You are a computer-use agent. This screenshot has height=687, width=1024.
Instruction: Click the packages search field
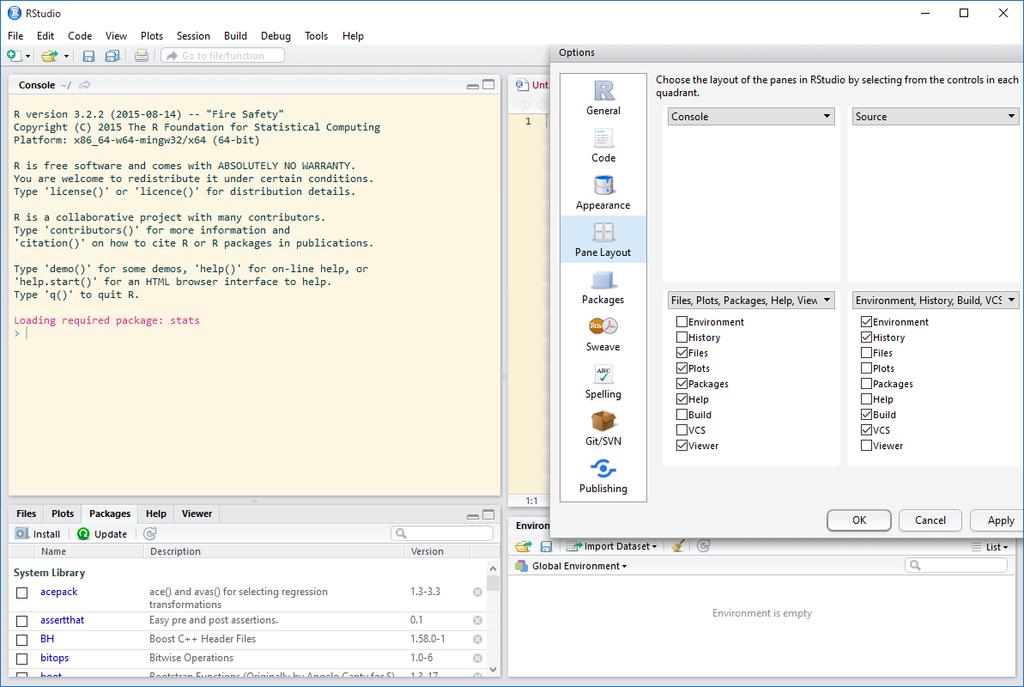tap(442, 534)
